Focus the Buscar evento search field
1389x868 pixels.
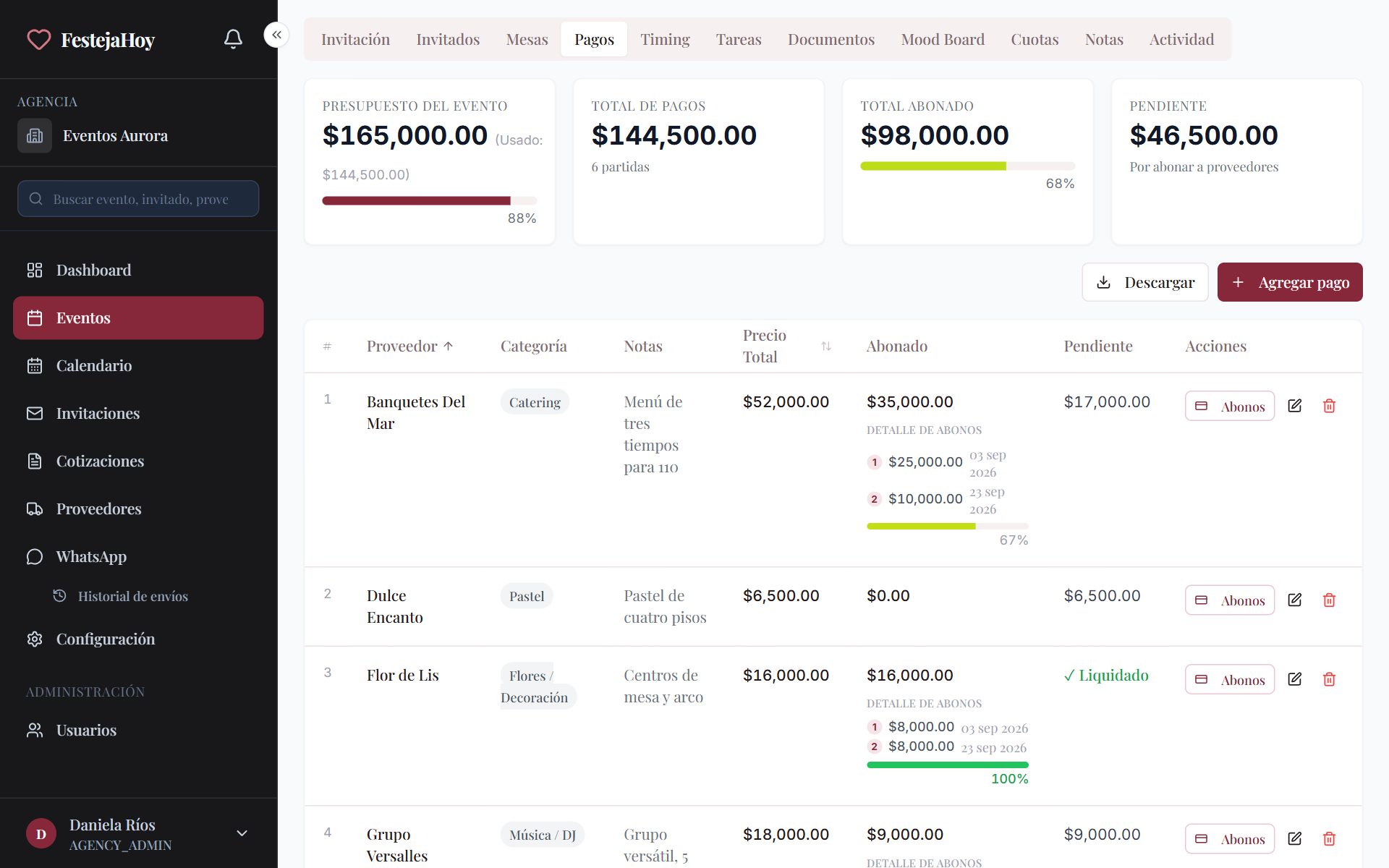point(138,198)
